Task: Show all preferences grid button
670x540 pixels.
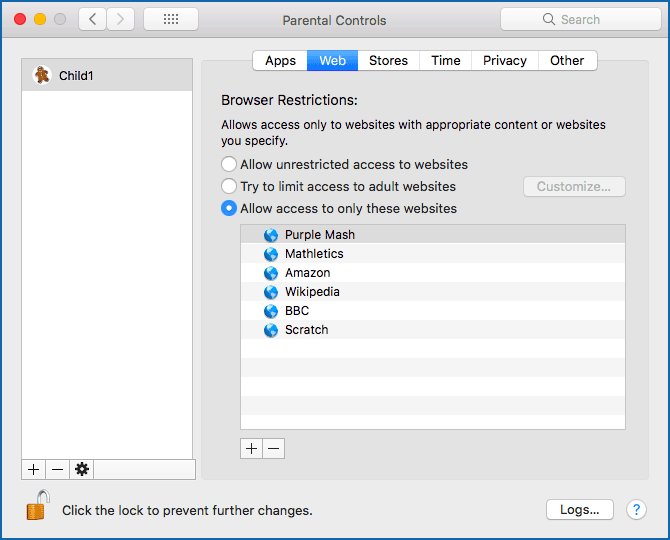Action: pyautogui.click(x=171, y=19)
